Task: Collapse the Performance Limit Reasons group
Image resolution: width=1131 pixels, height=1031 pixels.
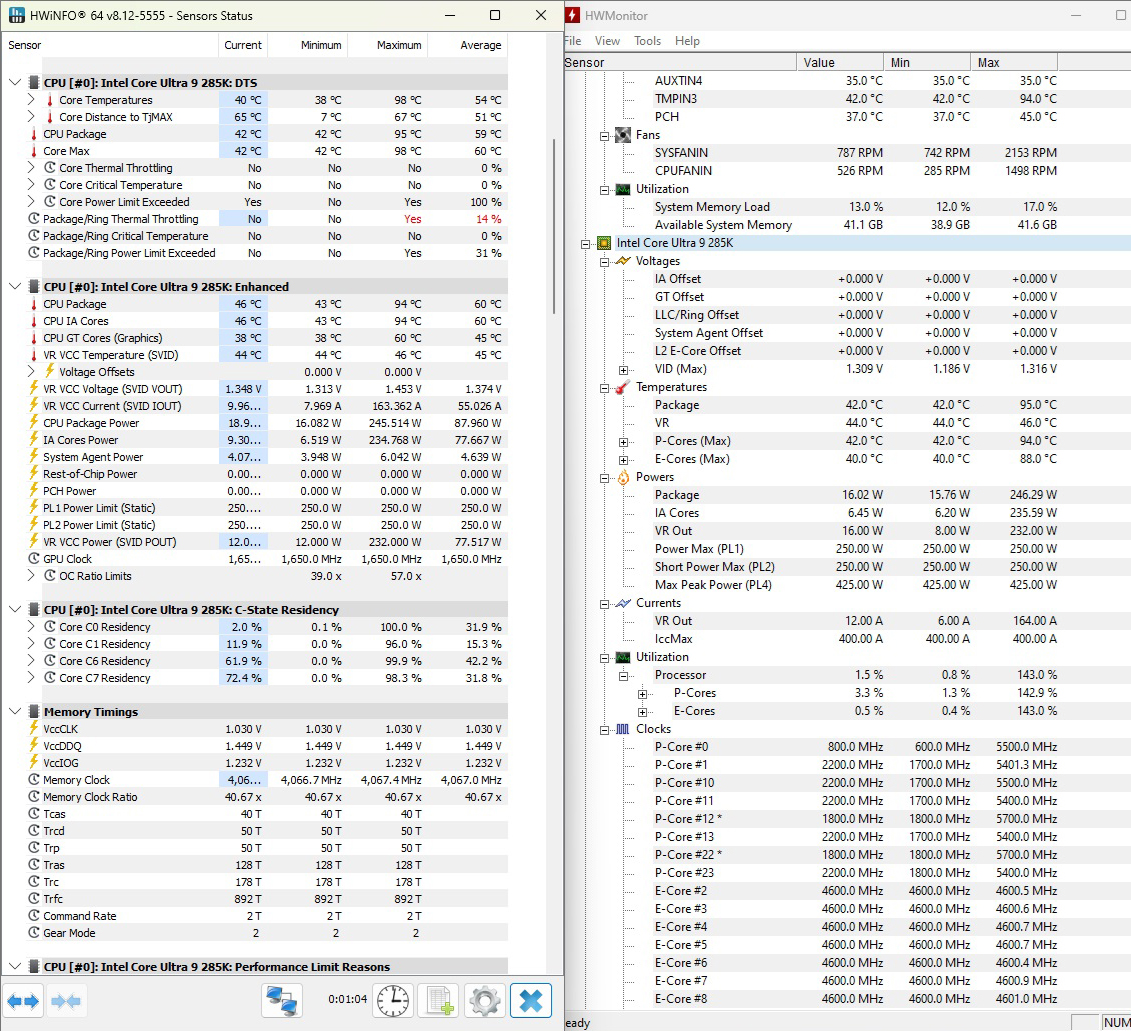Action: [14, 966]
